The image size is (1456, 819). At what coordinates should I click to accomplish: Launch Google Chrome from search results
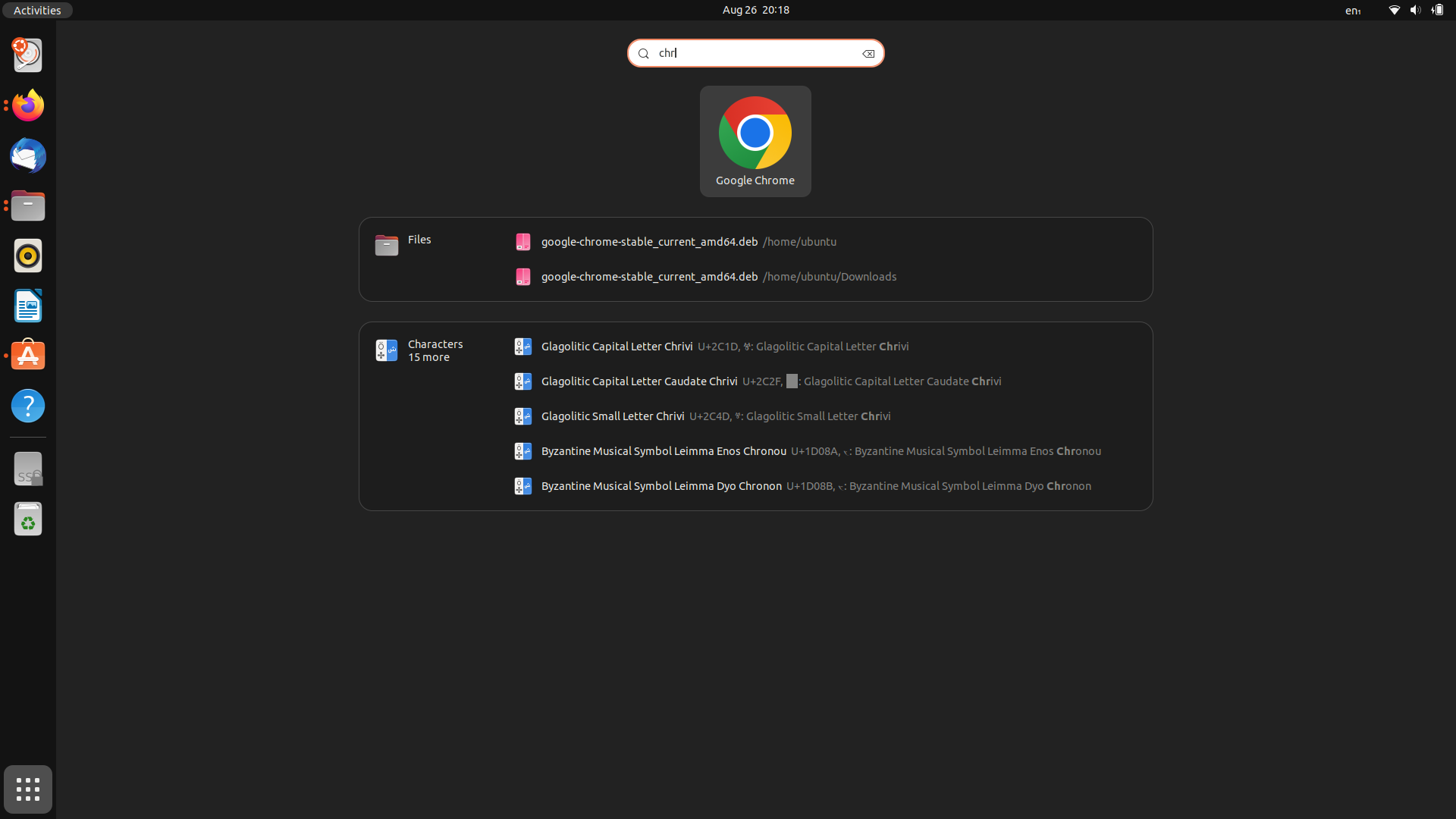755,141
